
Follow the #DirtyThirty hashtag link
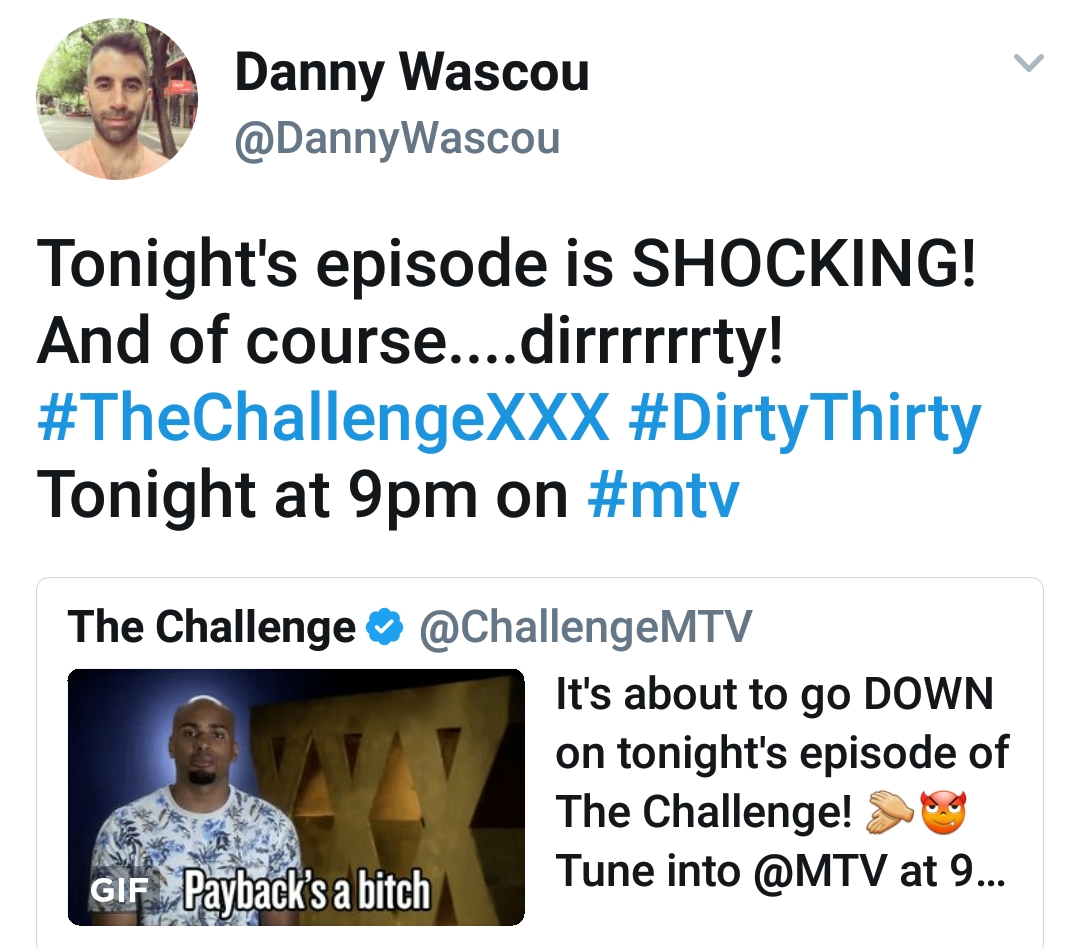coord(804,417)
